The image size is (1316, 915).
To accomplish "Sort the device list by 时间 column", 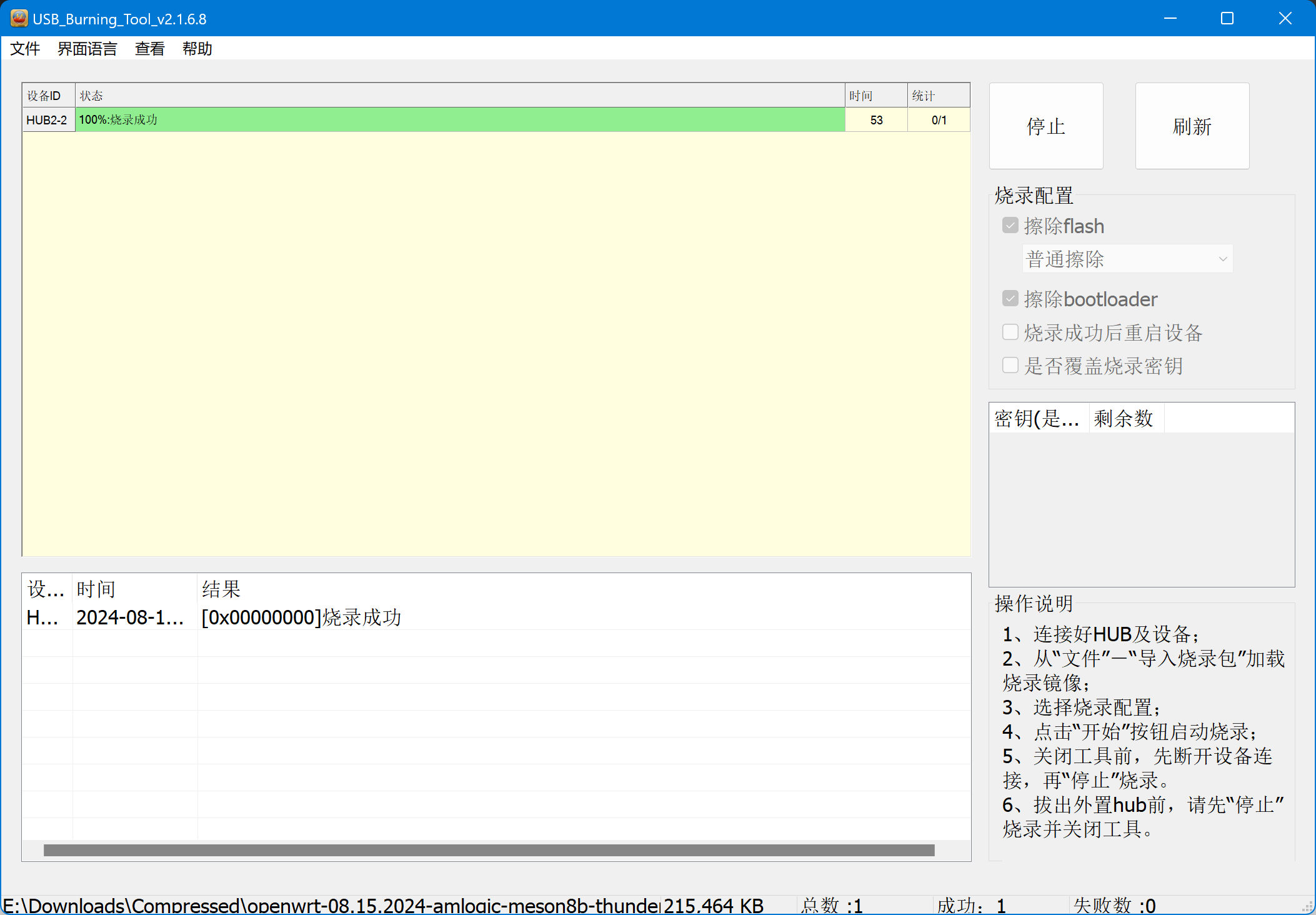I will pyautogui.click(x=875, y=95).
